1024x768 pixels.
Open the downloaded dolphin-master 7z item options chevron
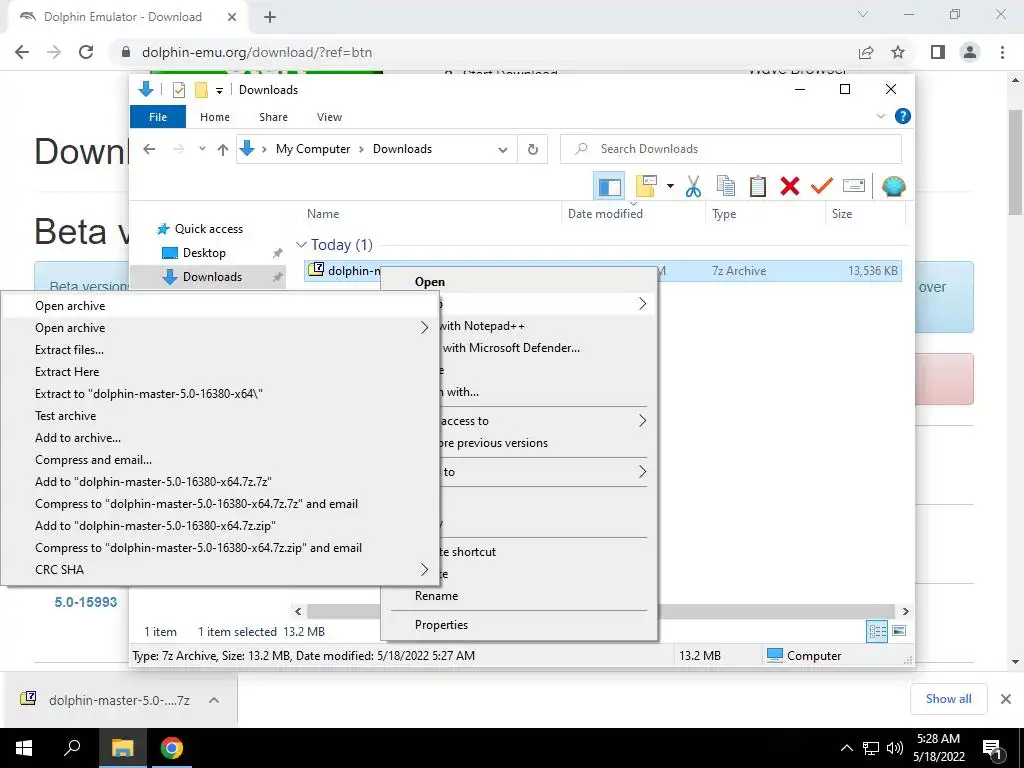(214, 700)
